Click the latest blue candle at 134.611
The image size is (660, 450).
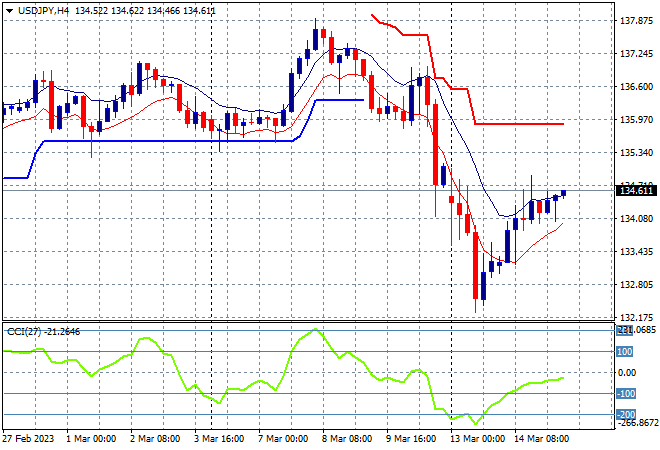(x=564, y=193)
